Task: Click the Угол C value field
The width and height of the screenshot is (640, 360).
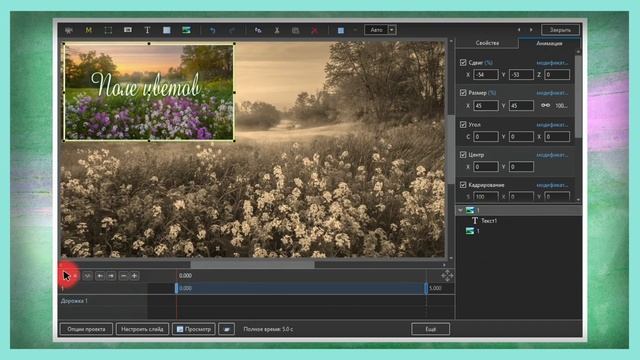Action: tap(486, 137)
